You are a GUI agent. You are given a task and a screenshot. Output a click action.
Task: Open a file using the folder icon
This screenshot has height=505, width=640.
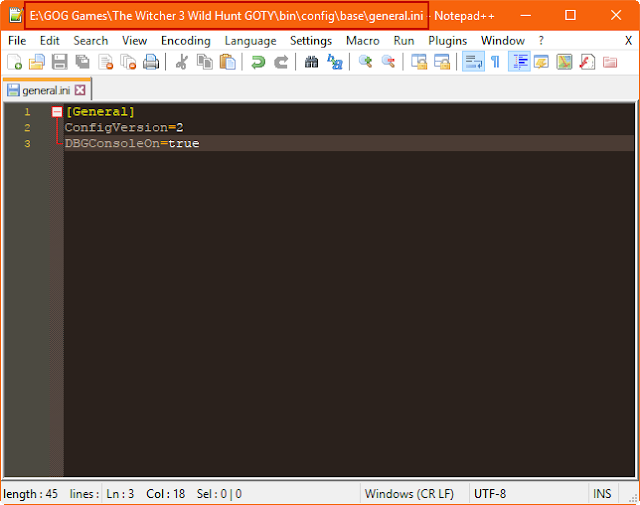pos(37,62)
